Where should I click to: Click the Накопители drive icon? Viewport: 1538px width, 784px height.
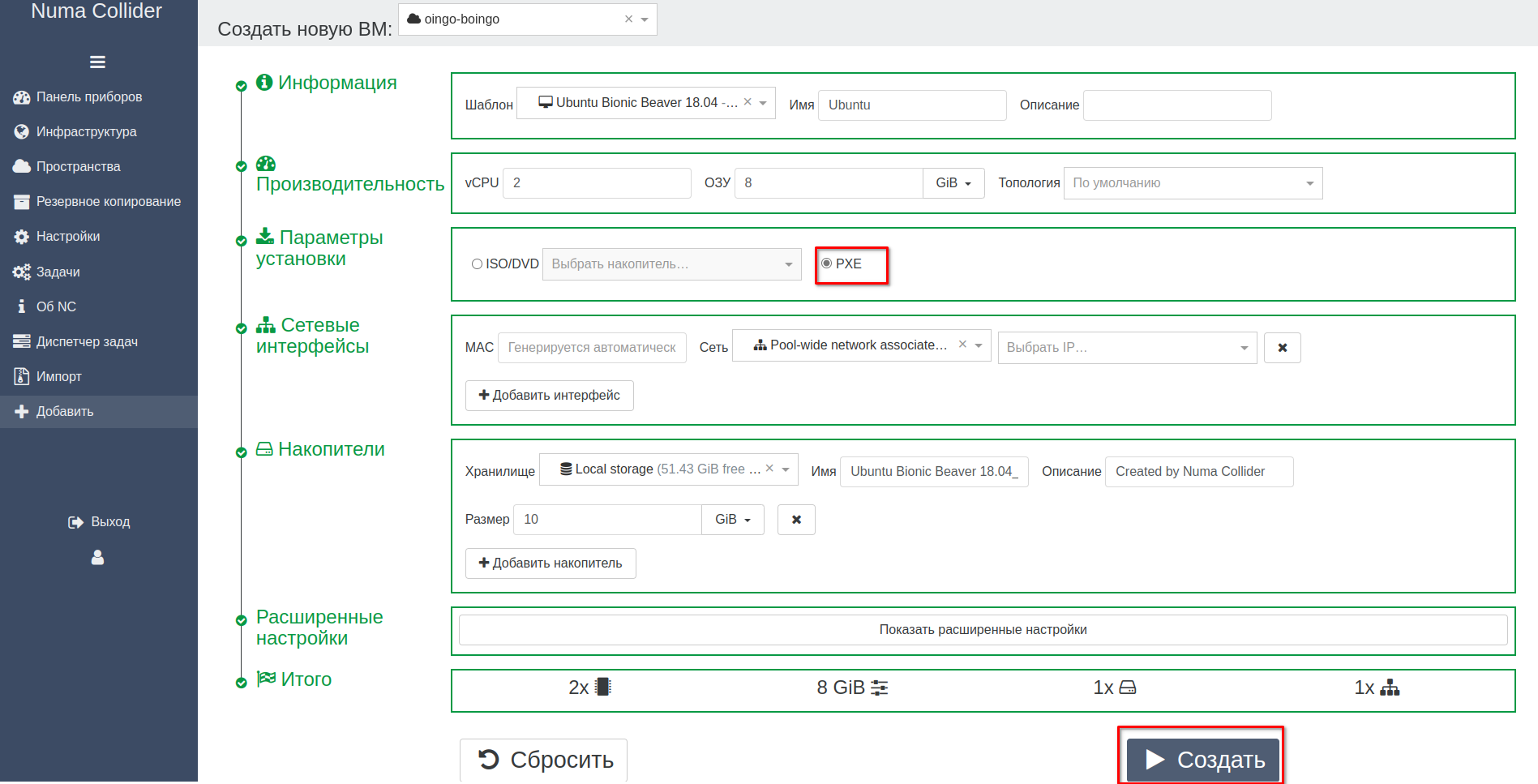264,449
